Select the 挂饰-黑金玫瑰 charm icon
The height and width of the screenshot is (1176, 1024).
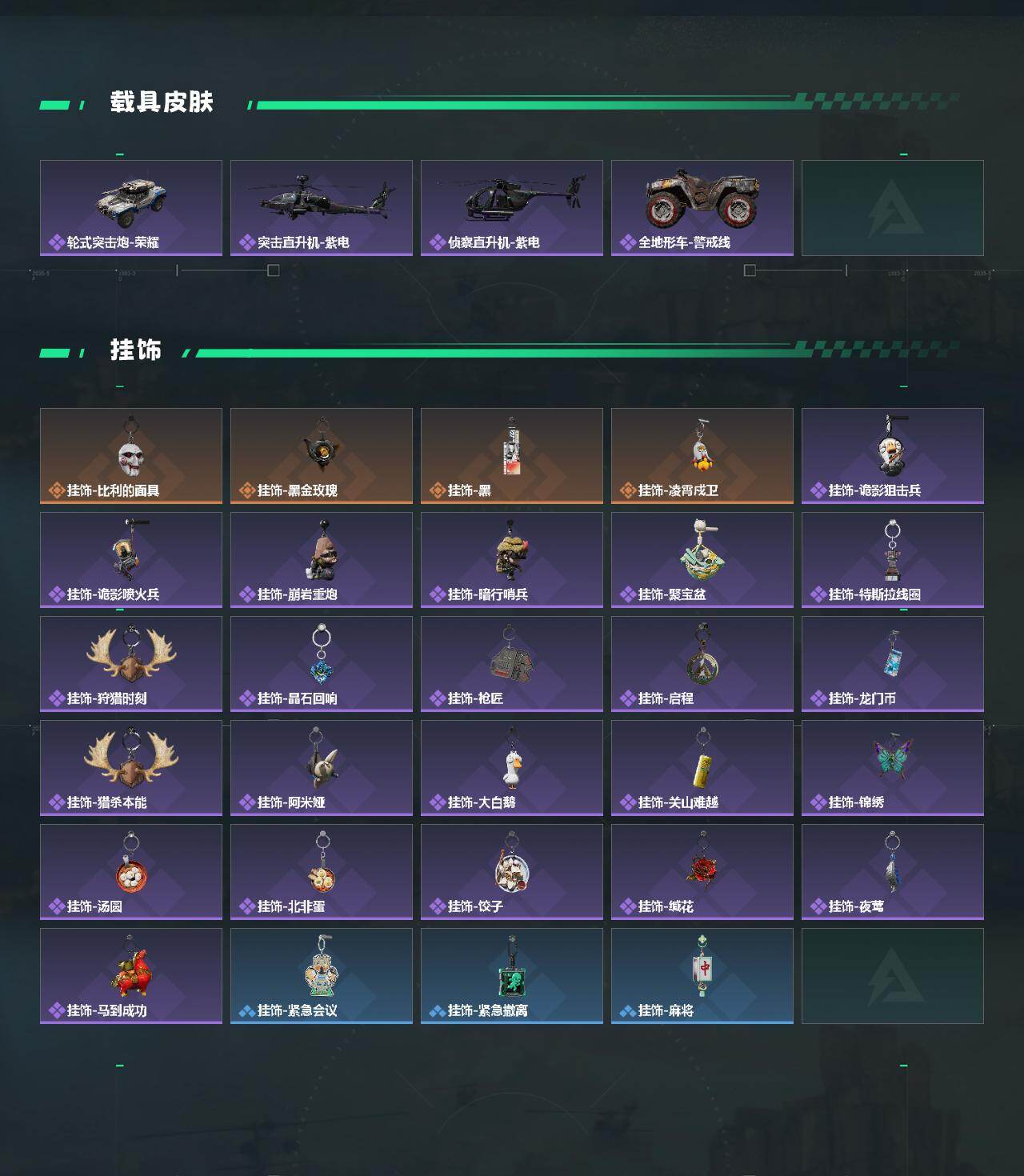pos(322,456)
